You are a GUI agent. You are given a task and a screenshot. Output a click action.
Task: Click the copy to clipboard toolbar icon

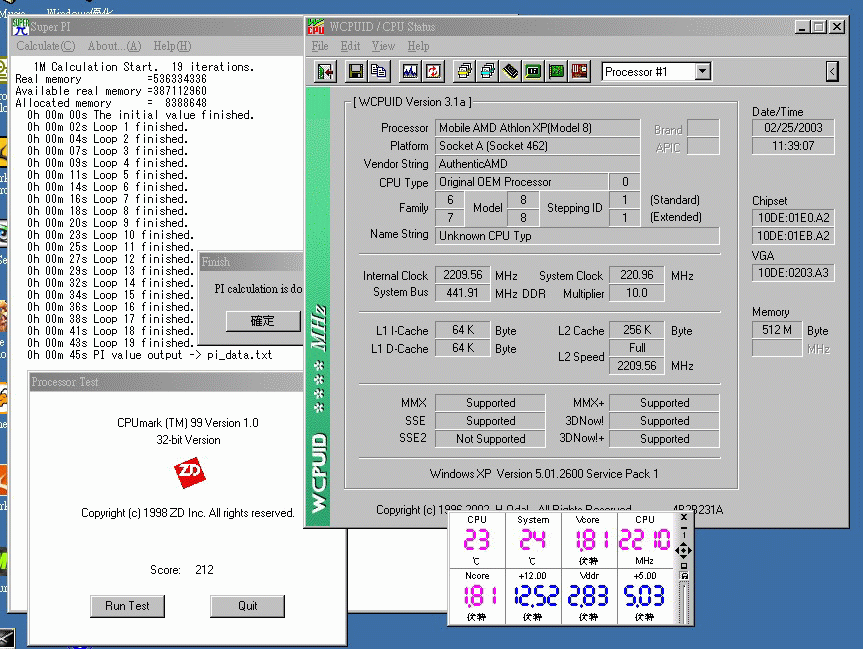pos(379,72)
